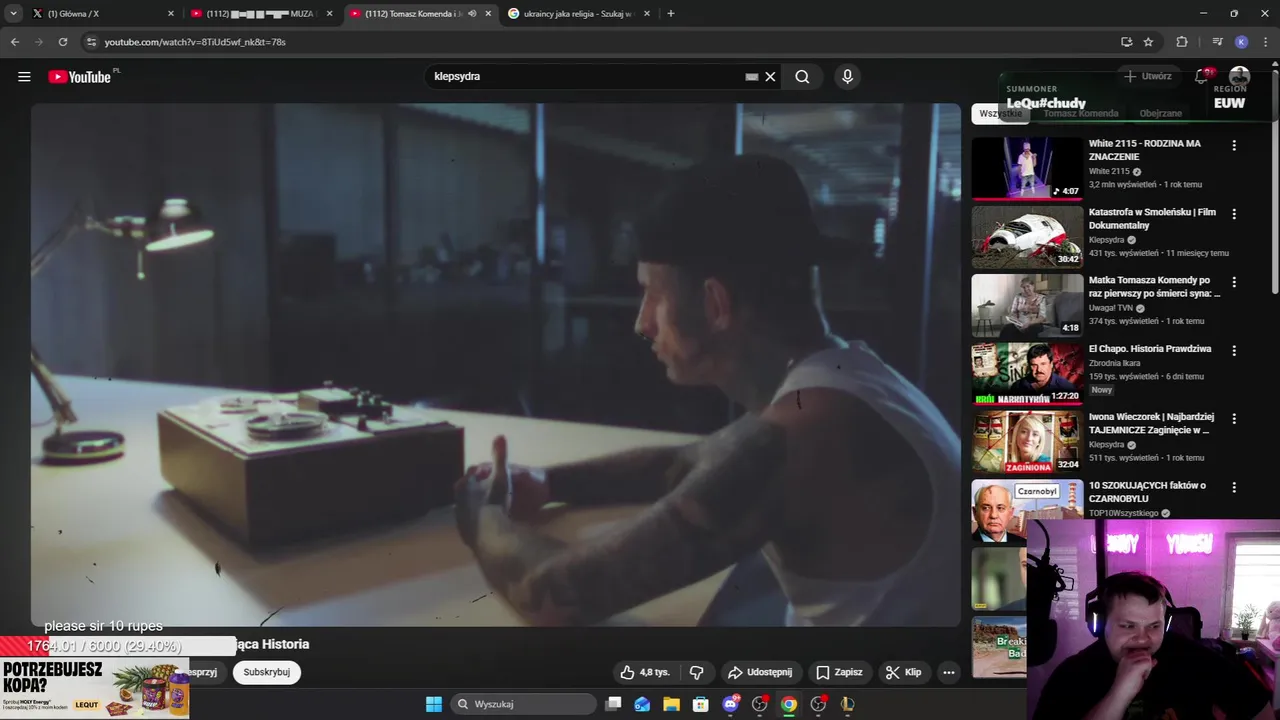Open File Explorer from the taskbar
This screenshot has height=720, width=1280.
tap(672, 704)
